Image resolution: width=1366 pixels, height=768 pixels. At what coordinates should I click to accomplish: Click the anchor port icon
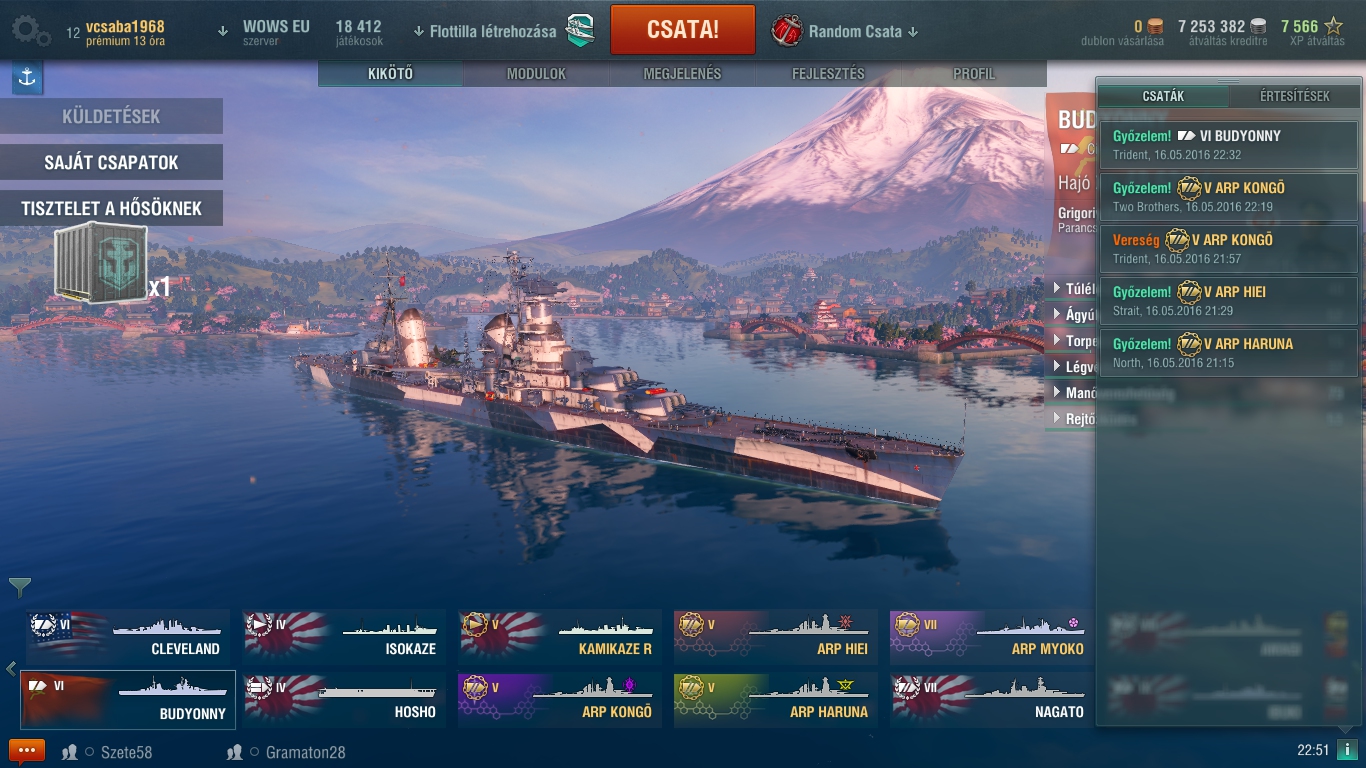point(27,78)
